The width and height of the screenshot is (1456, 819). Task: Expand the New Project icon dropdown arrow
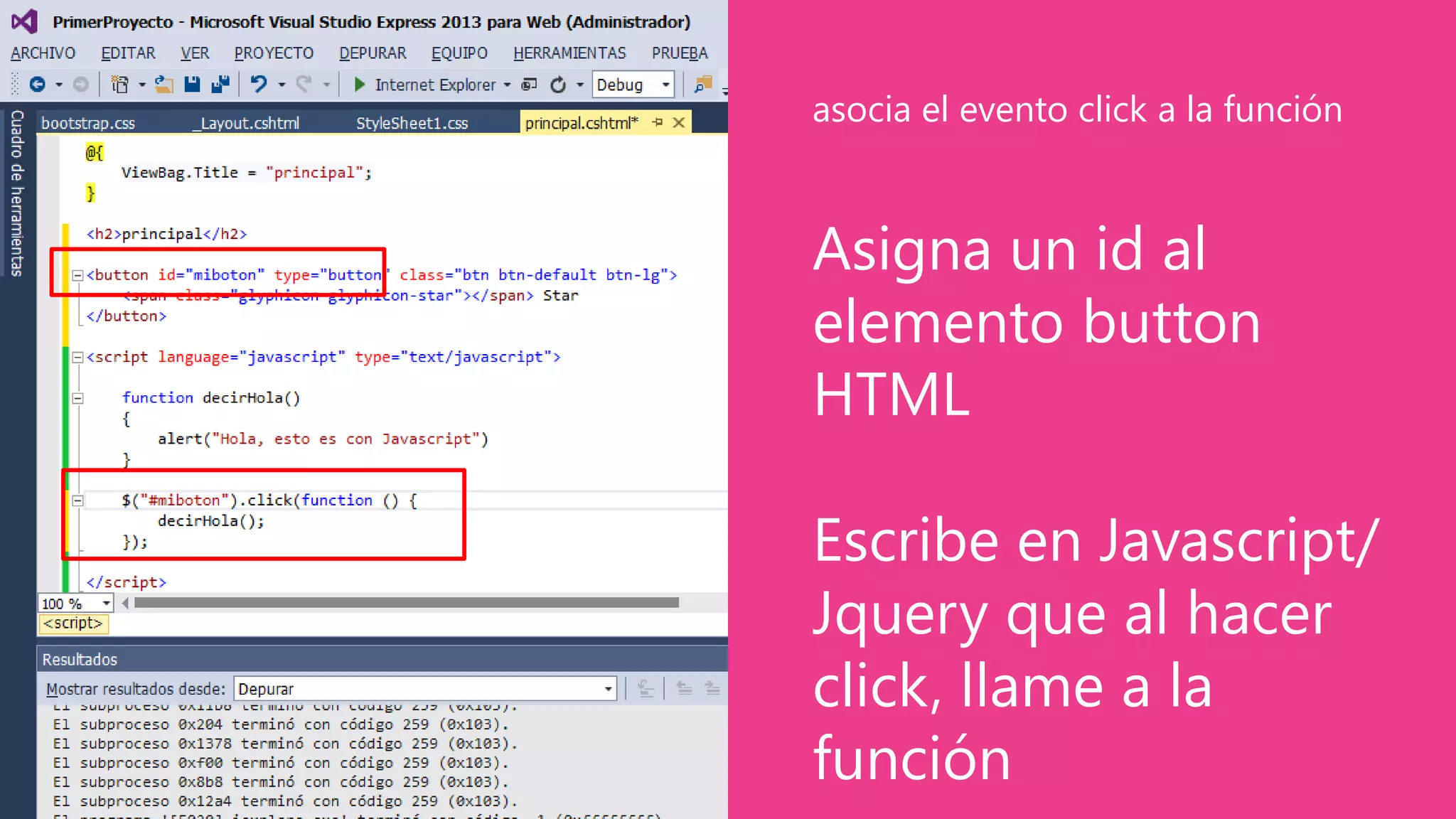(x=141, y=85)
